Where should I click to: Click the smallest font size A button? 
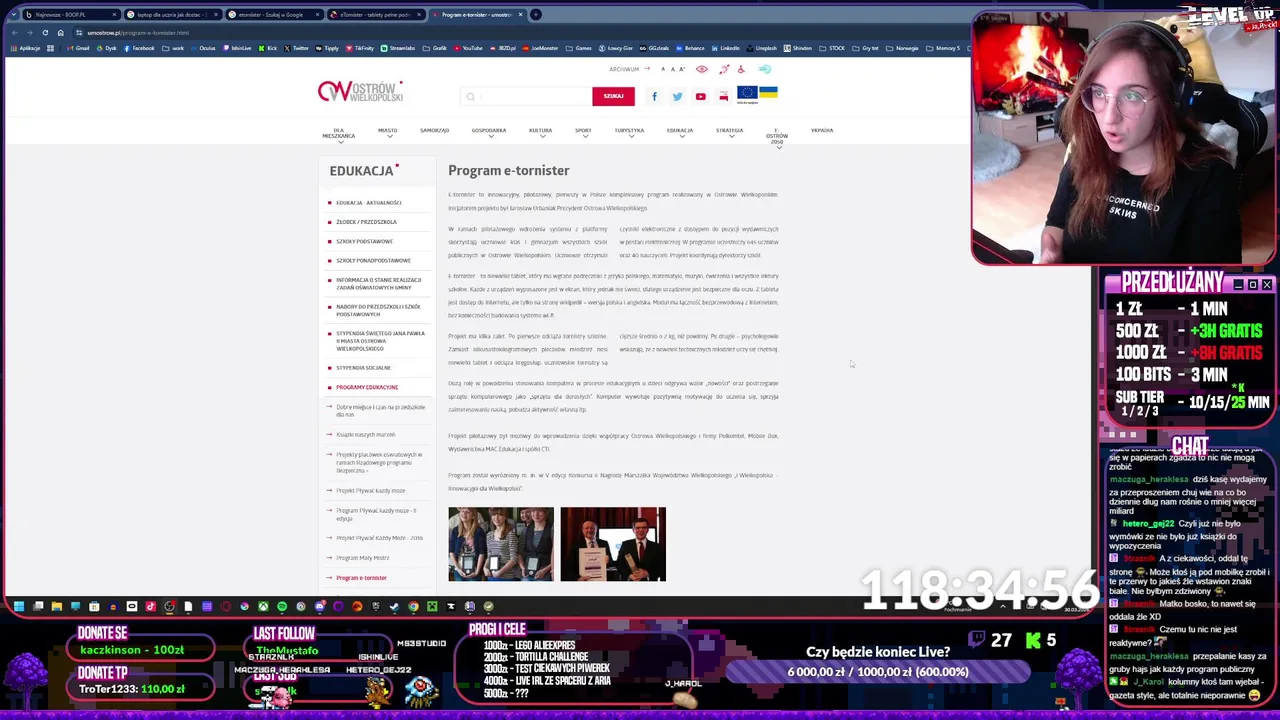coord(662,70)
